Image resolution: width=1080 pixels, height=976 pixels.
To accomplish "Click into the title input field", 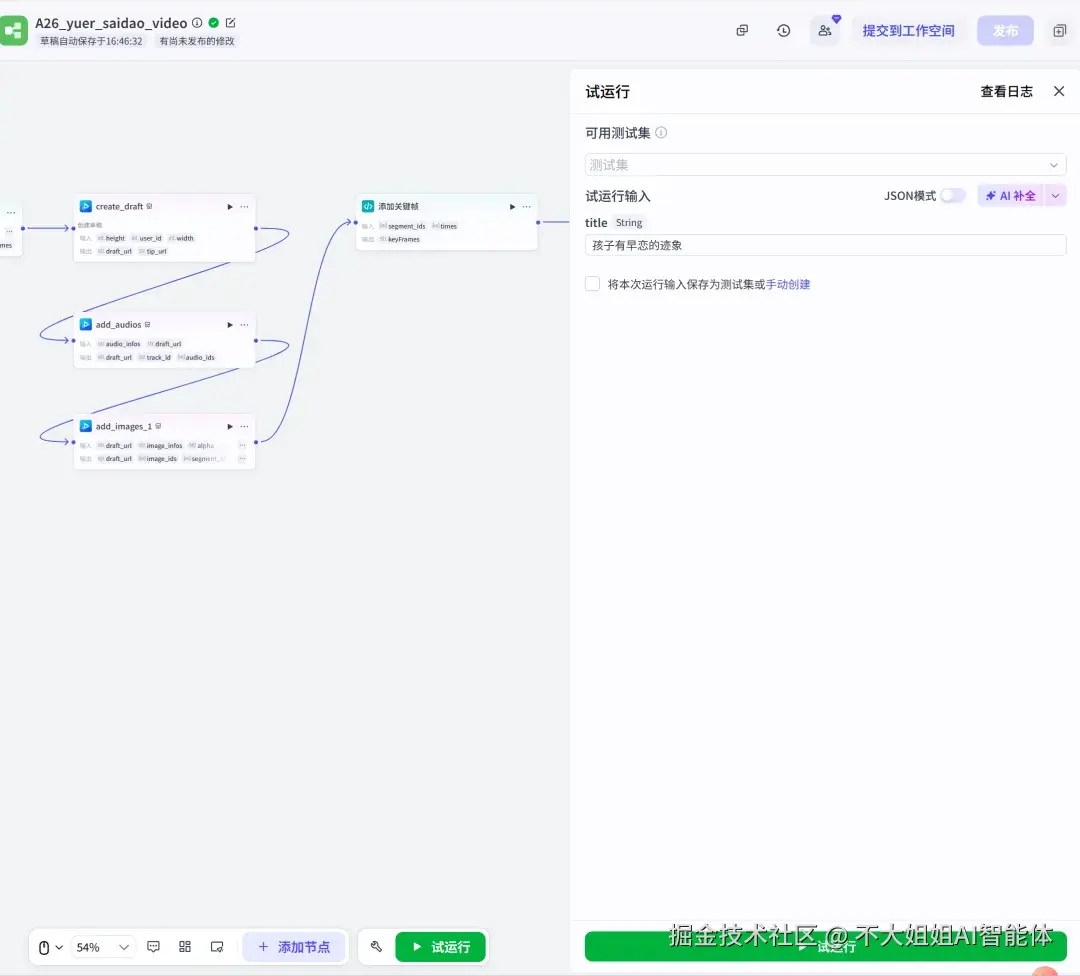I will pyautogui.click(x=825, y=245).
